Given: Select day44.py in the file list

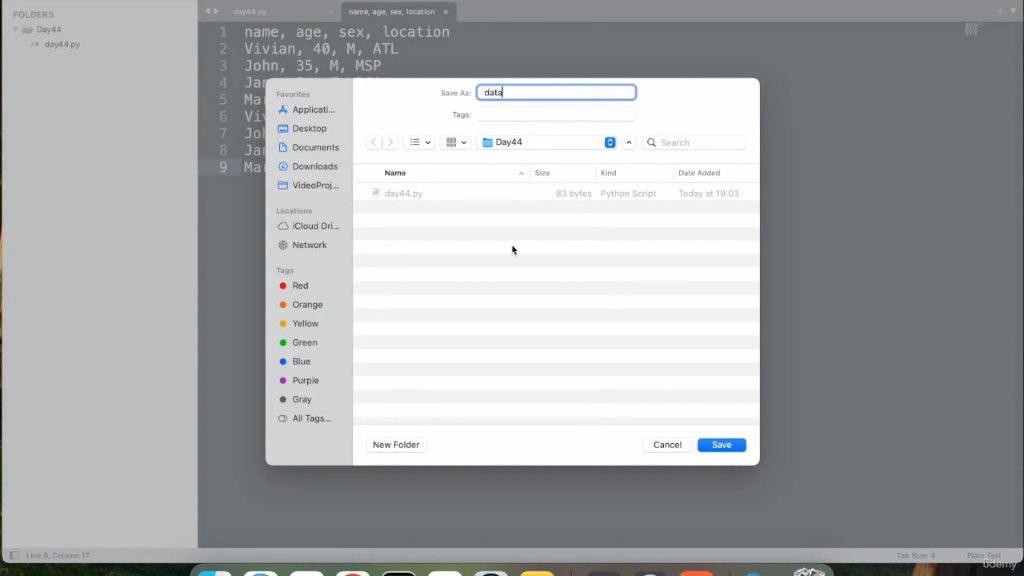Looking at the screenshot, I should click(x=556, y=193).
